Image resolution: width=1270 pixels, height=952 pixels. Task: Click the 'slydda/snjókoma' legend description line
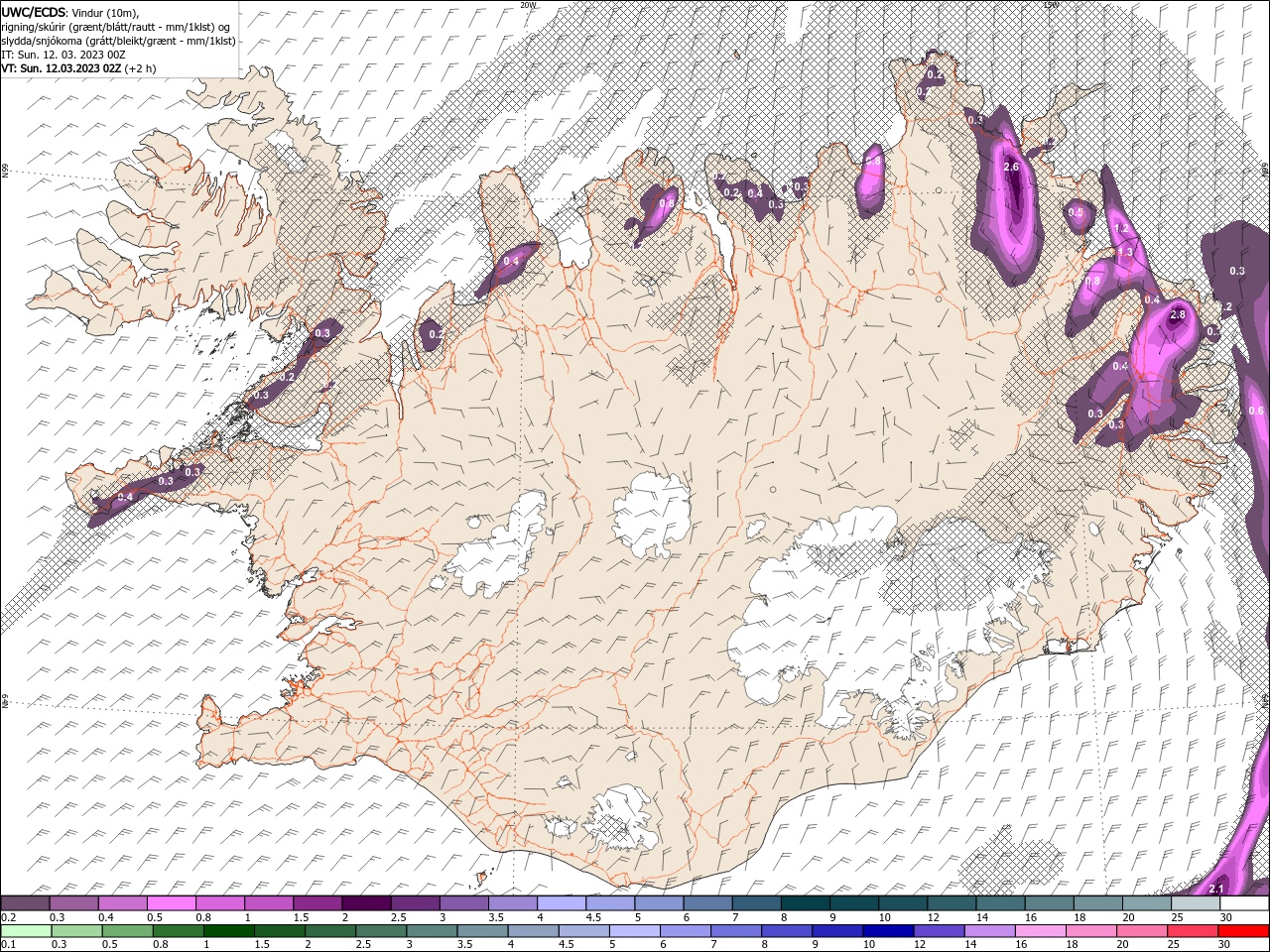[118, 41]
